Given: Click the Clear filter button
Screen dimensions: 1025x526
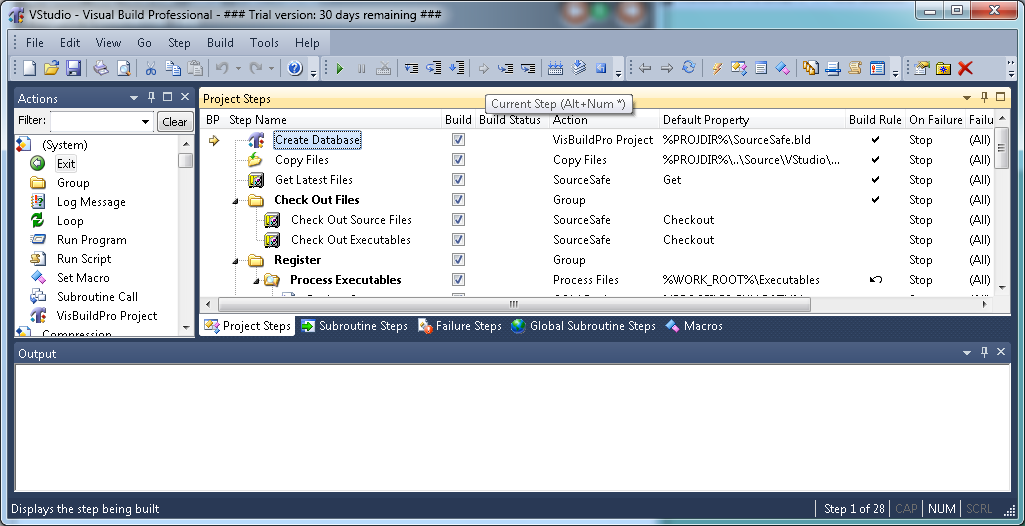Looking at the screenshot, I should click(x=175, y=122).
